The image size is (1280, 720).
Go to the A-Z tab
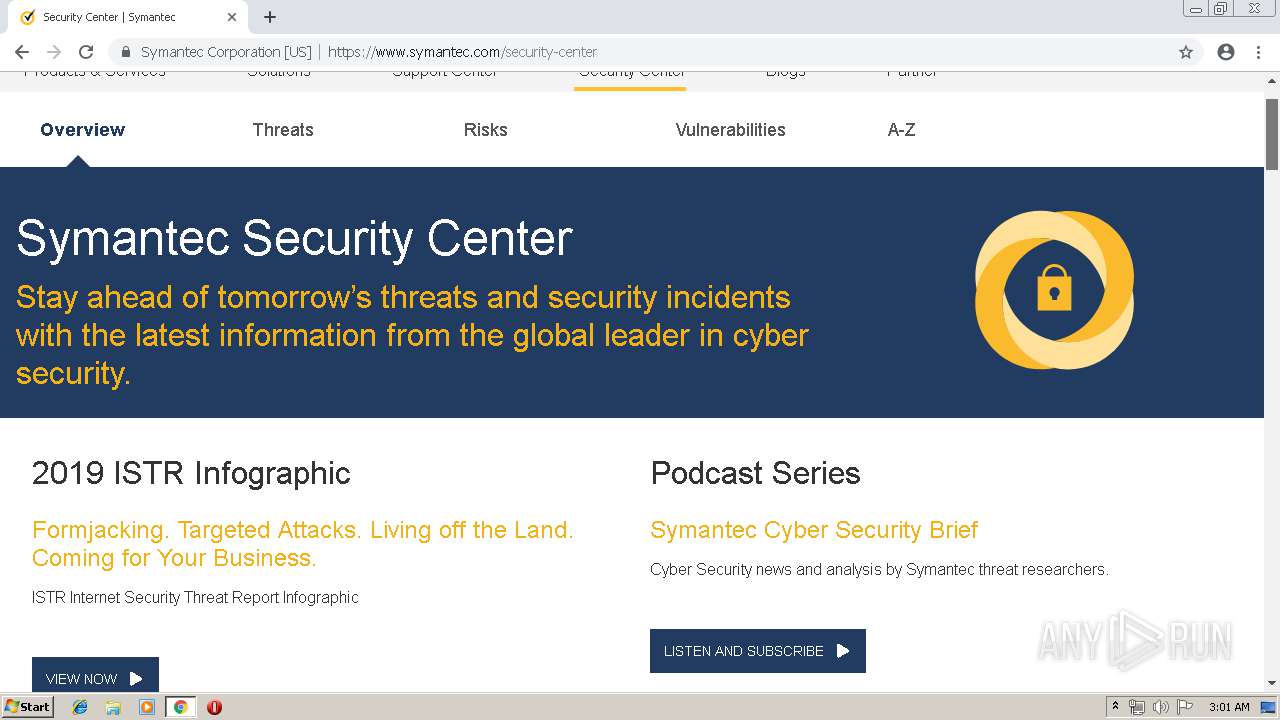(901, 130)
